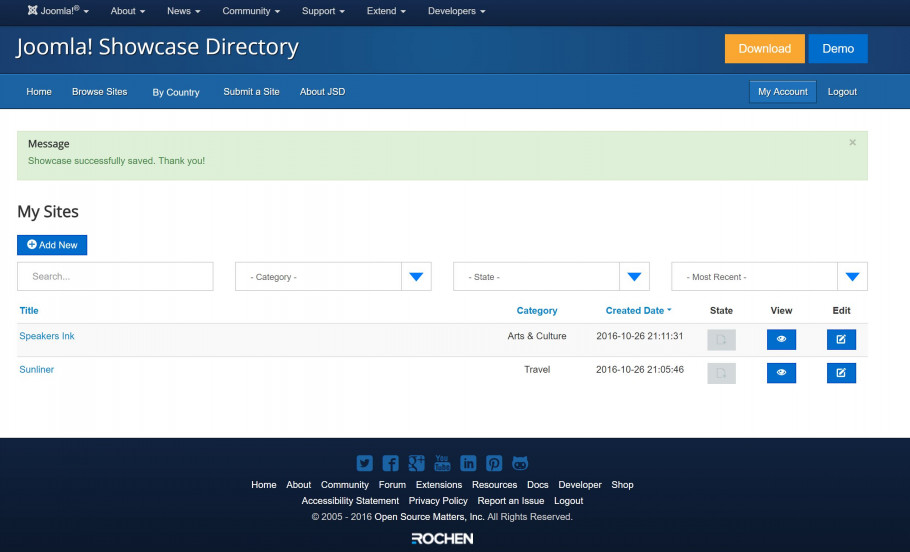Open the Speakers Ink title link
Image resolution: width=910 pixels, height=552 pixels.
tap(47, 336)
